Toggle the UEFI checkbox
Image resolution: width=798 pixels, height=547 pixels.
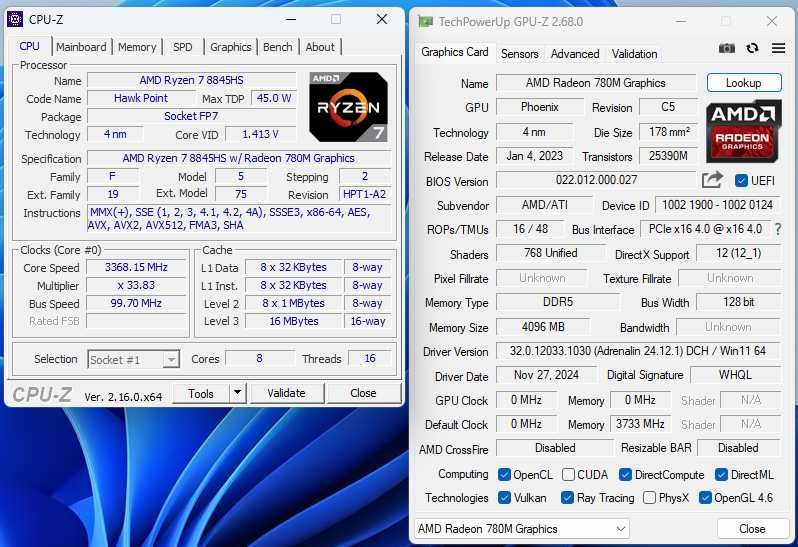(x=742, y=180)
